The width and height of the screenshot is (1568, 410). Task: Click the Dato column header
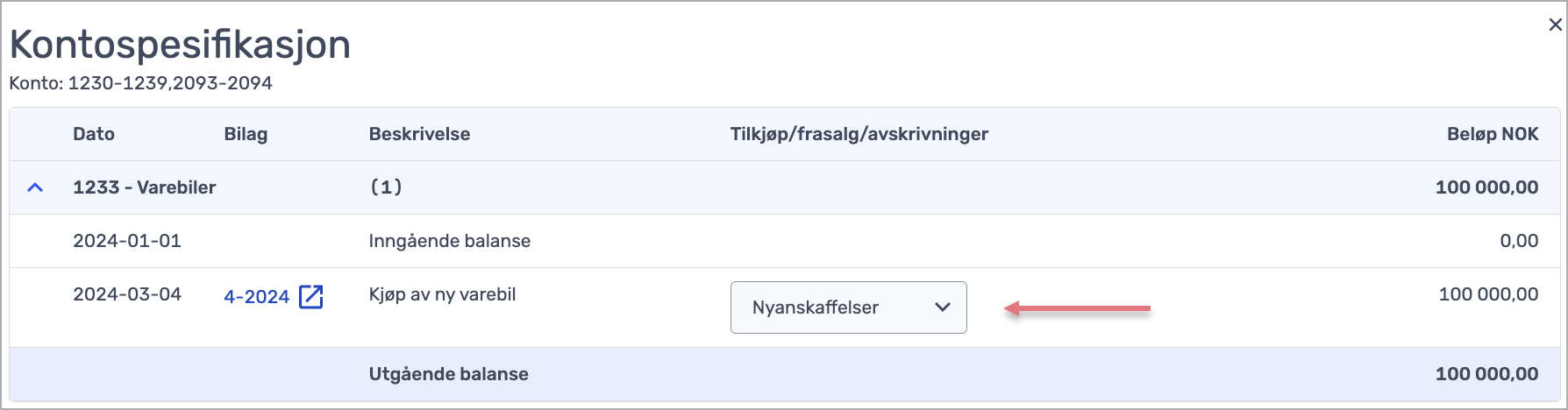[x=94, y=134]
